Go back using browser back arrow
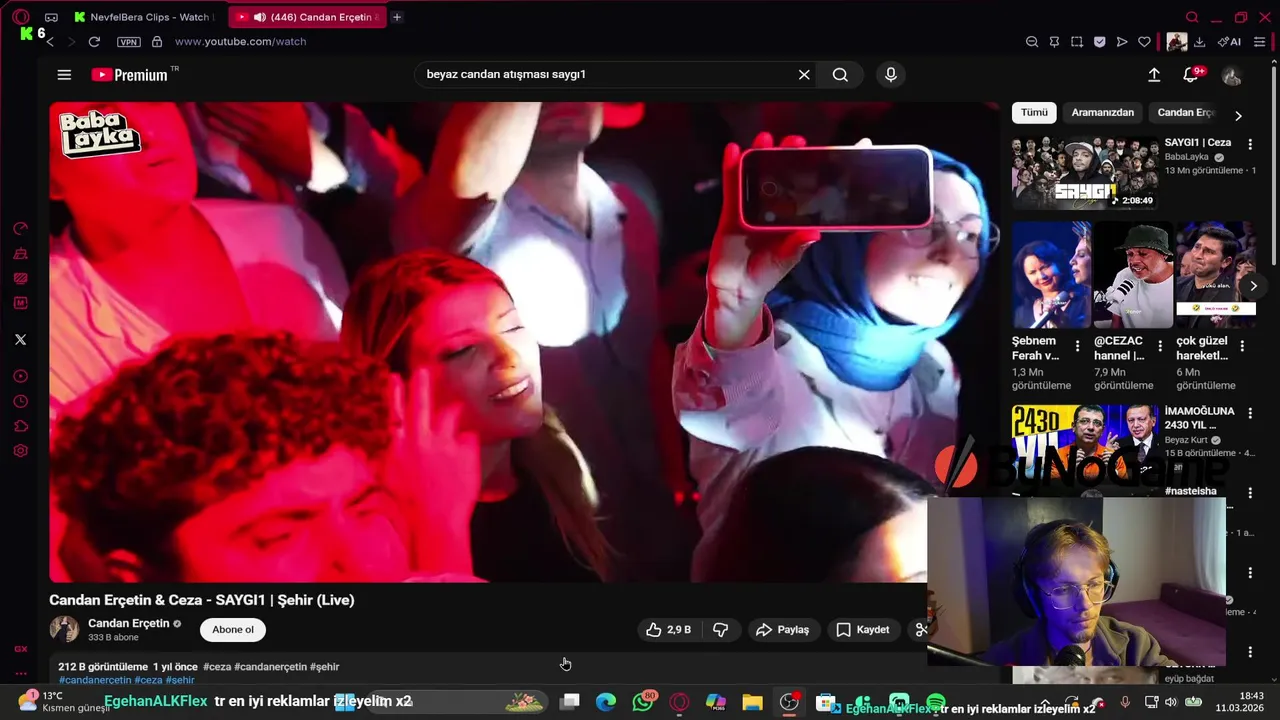Screen dimensions: 1280x720 [x=49, y=42]
